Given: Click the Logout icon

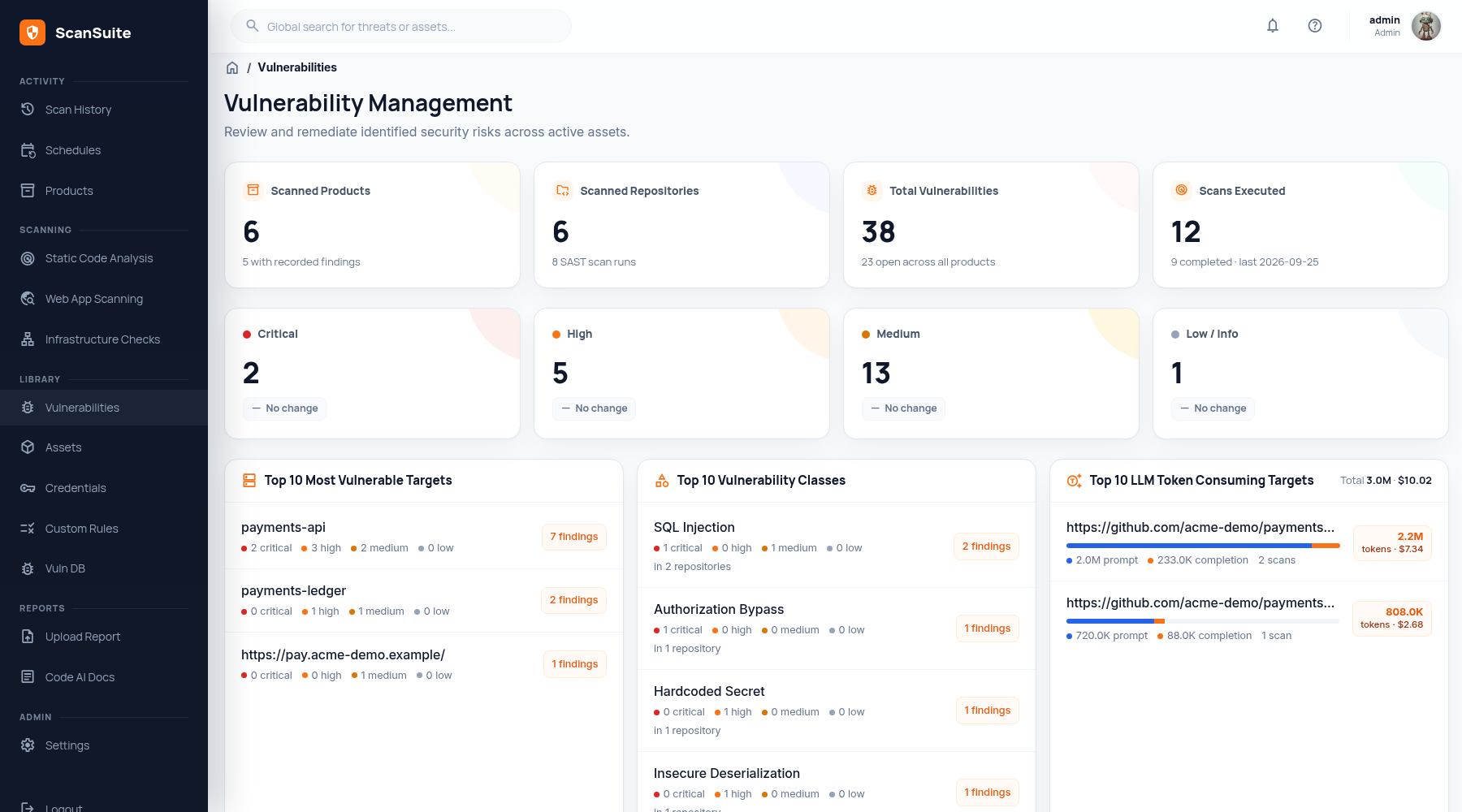Looking at the screenshot, I should (28, 808).
